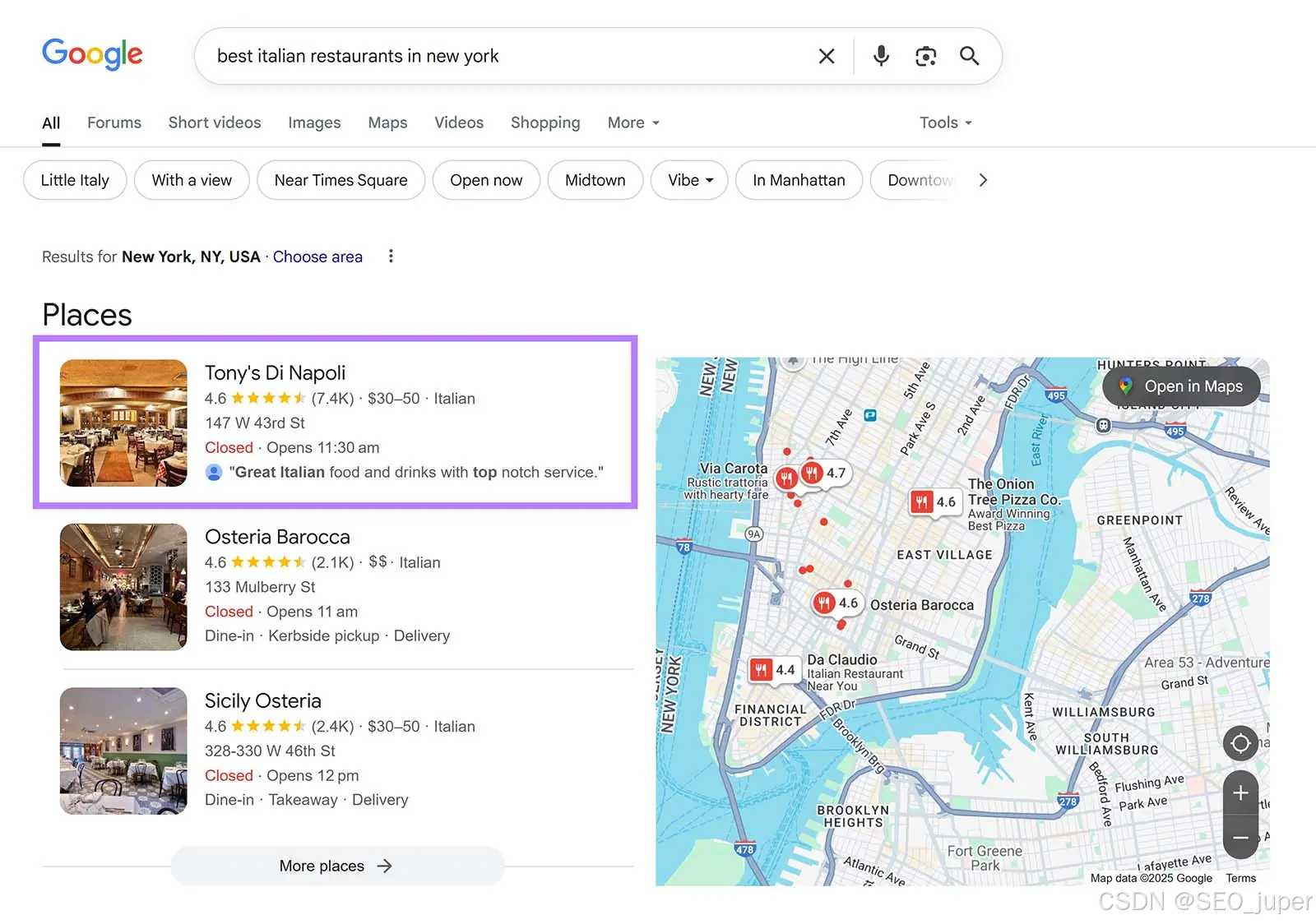Open Sicily Osteria photo thumbnail

point(123,751)
